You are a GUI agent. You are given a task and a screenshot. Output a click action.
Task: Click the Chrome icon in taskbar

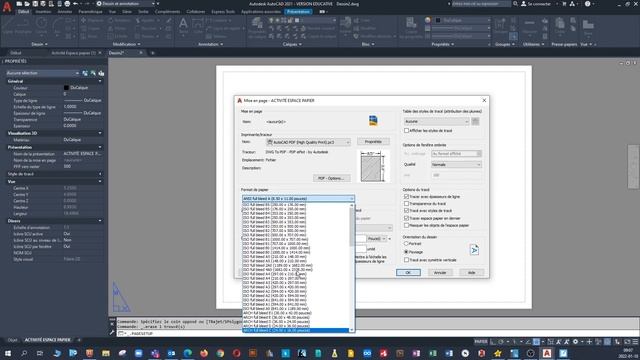tap(220, 353)
